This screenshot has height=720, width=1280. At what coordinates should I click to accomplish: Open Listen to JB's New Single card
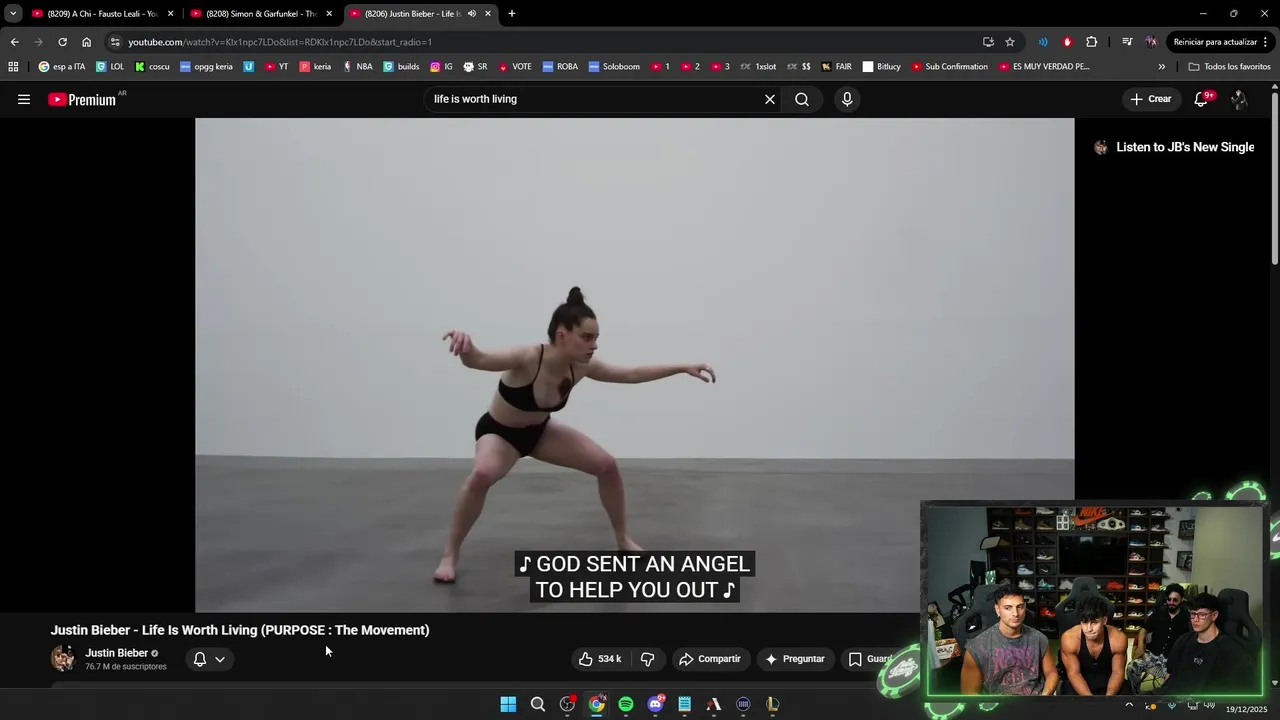point(1174,147)
